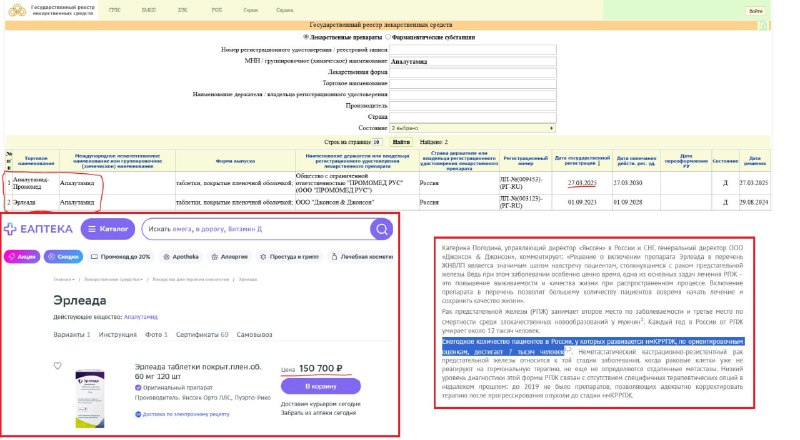This screenshot has width=800, height=440.
Task: Click the МНН field containing Апалутамид
Action: pyautogui.click(x=472, y=61)
